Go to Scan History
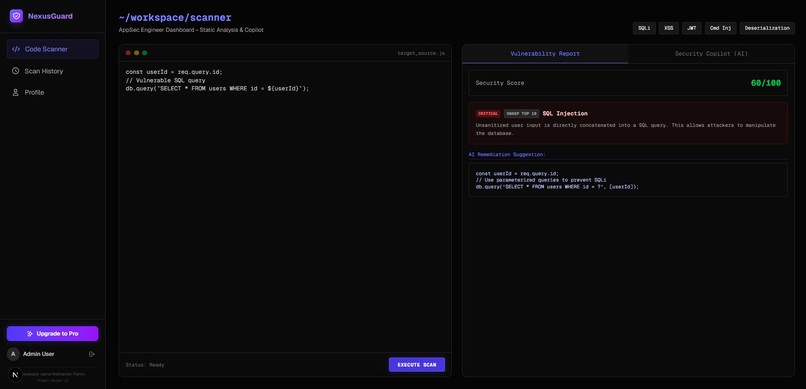This screenshot has width=806, height=389. click(x=52, y=71)
